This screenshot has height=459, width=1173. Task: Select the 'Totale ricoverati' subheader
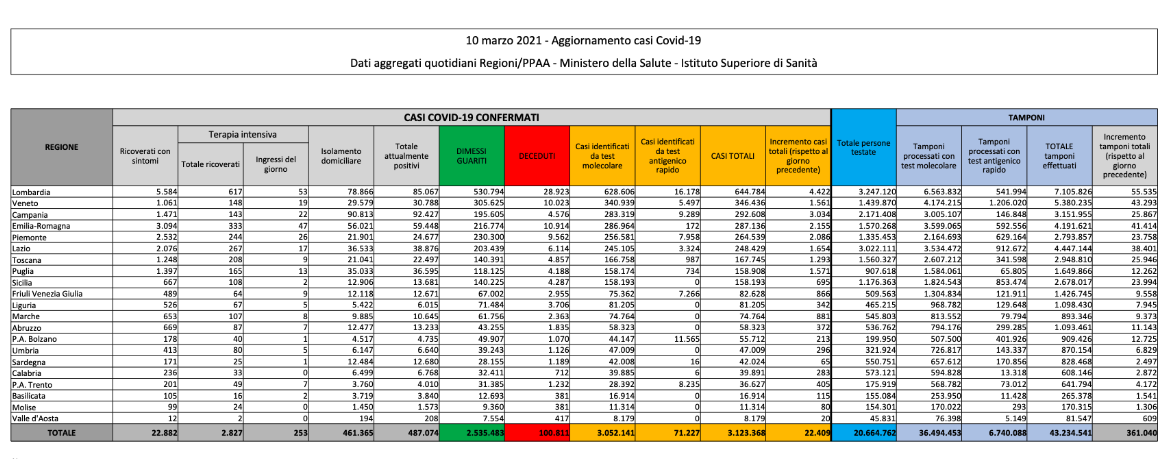click(x=210, y=164)
